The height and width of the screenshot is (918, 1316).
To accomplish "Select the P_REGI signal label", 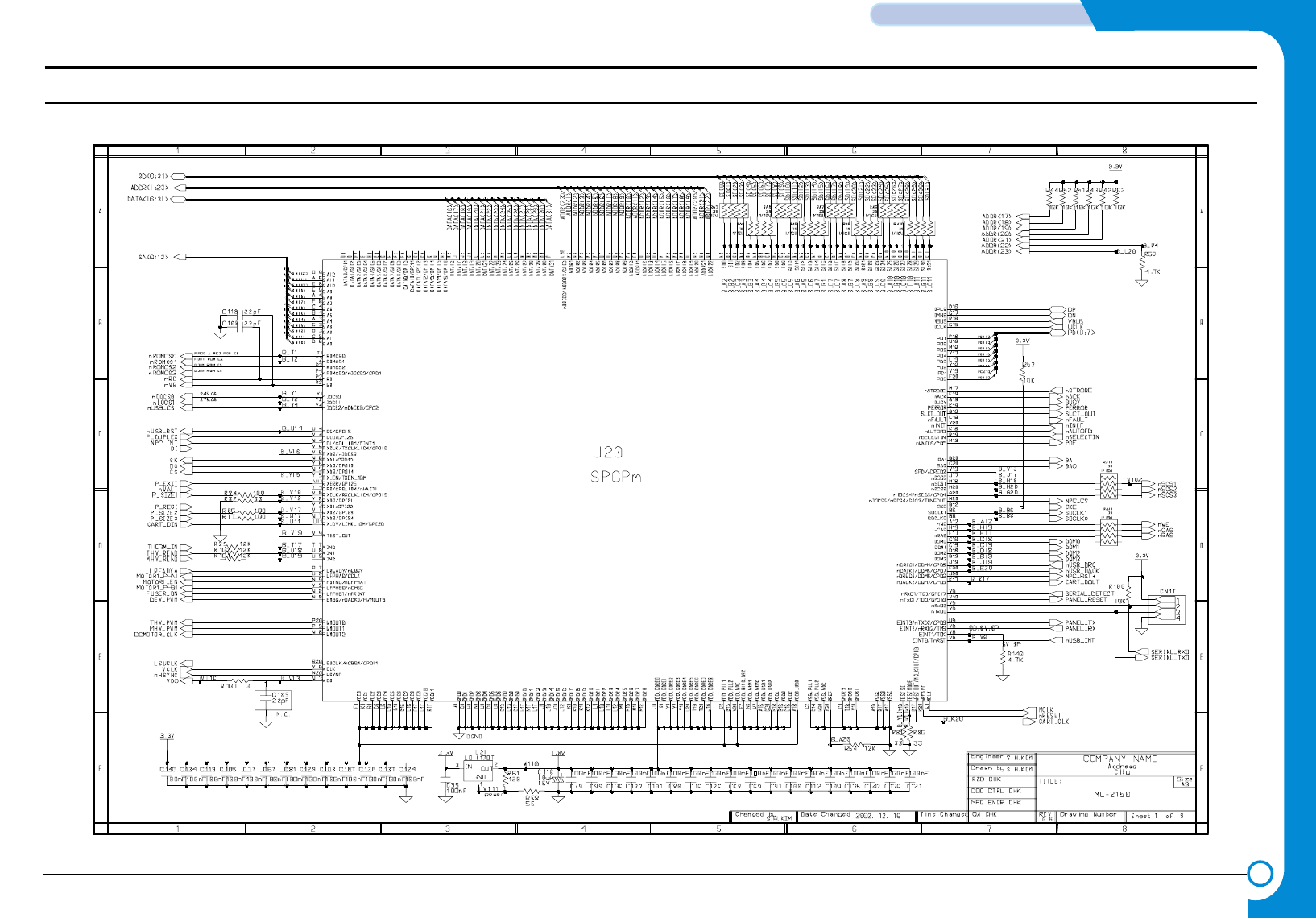I will [164, 507].
